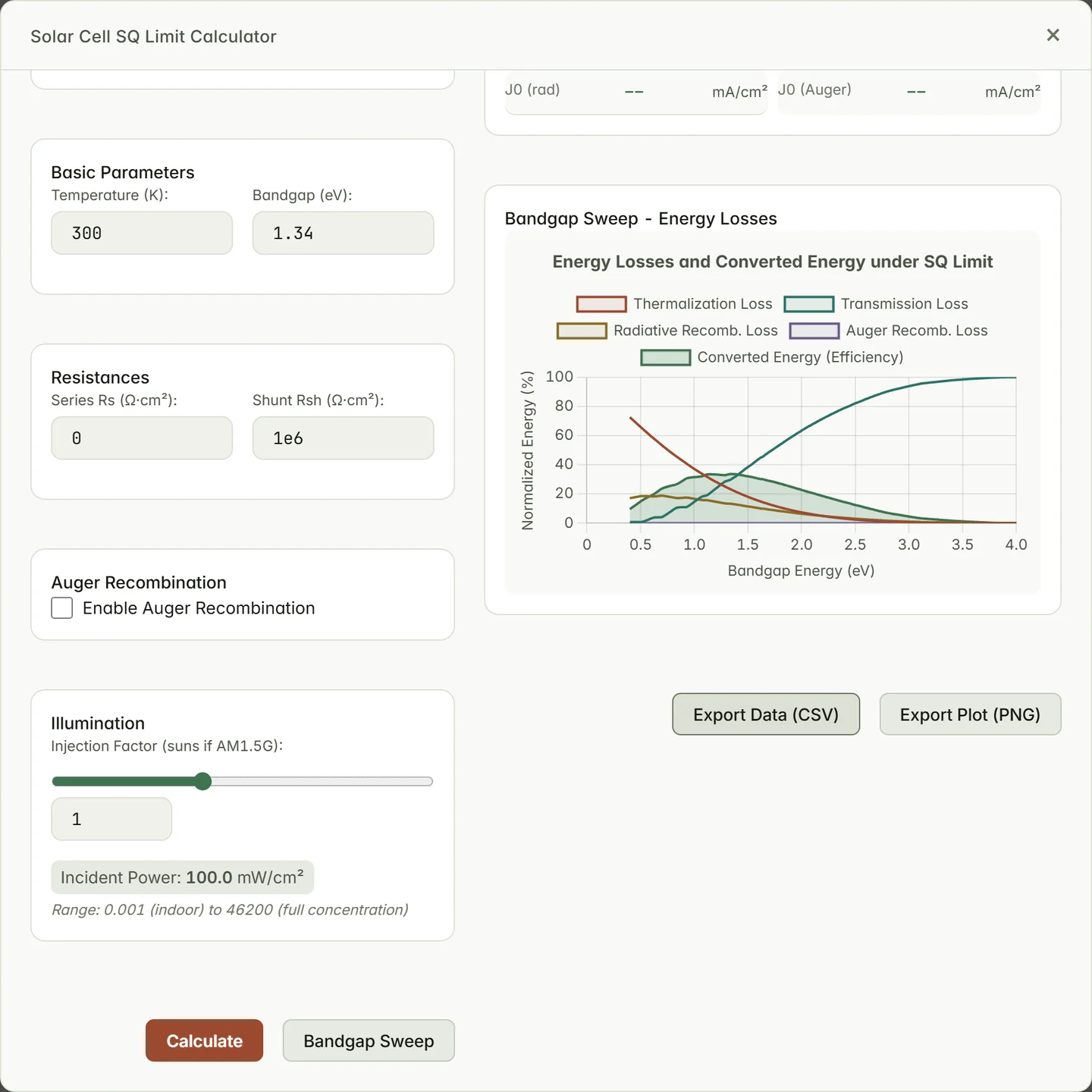
Task: Click the Resistances heading
Action: pyautogui.click(x=100, y=377)
